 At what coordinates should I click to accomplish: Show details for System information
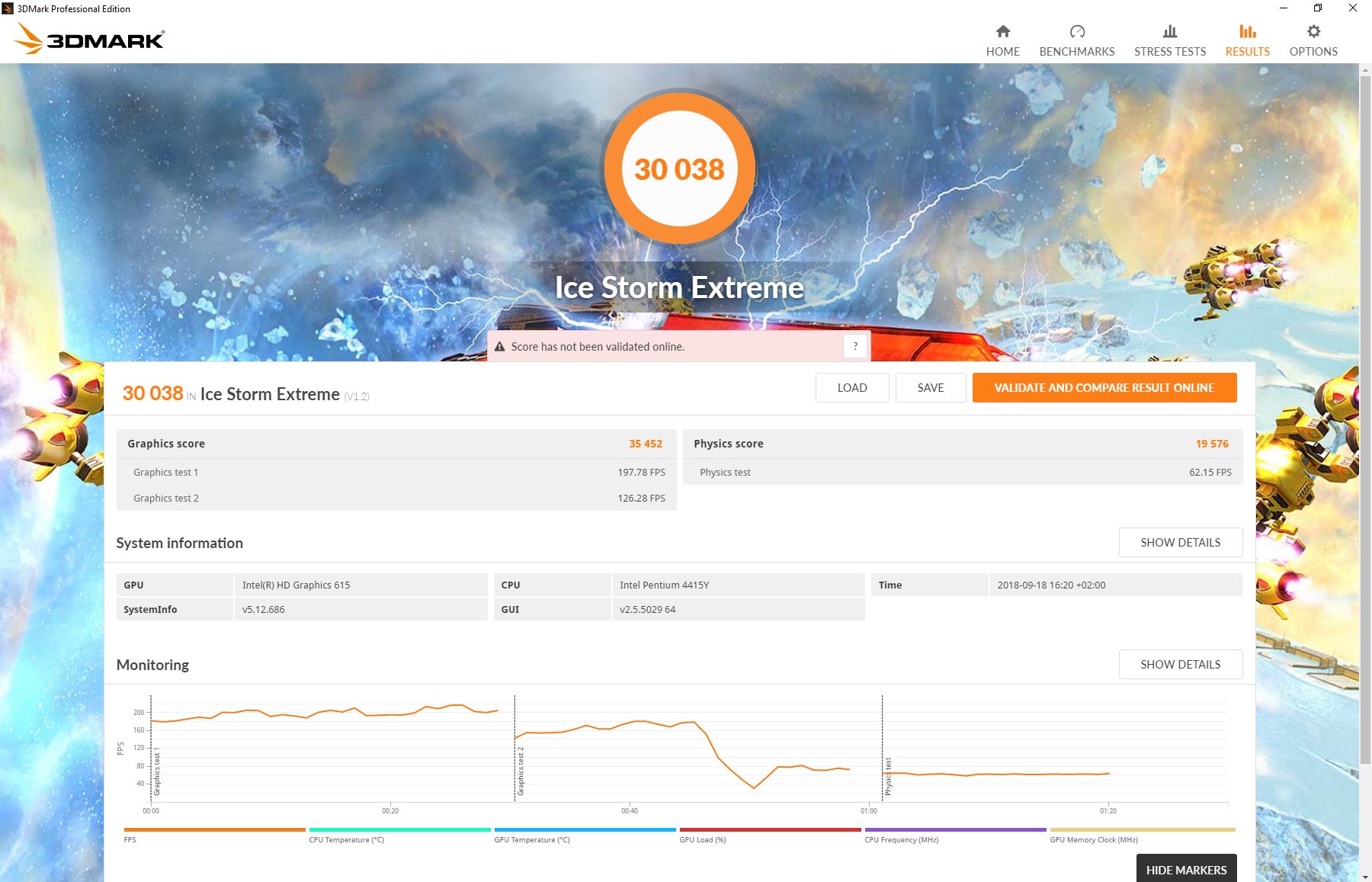tap(1181, 542)
